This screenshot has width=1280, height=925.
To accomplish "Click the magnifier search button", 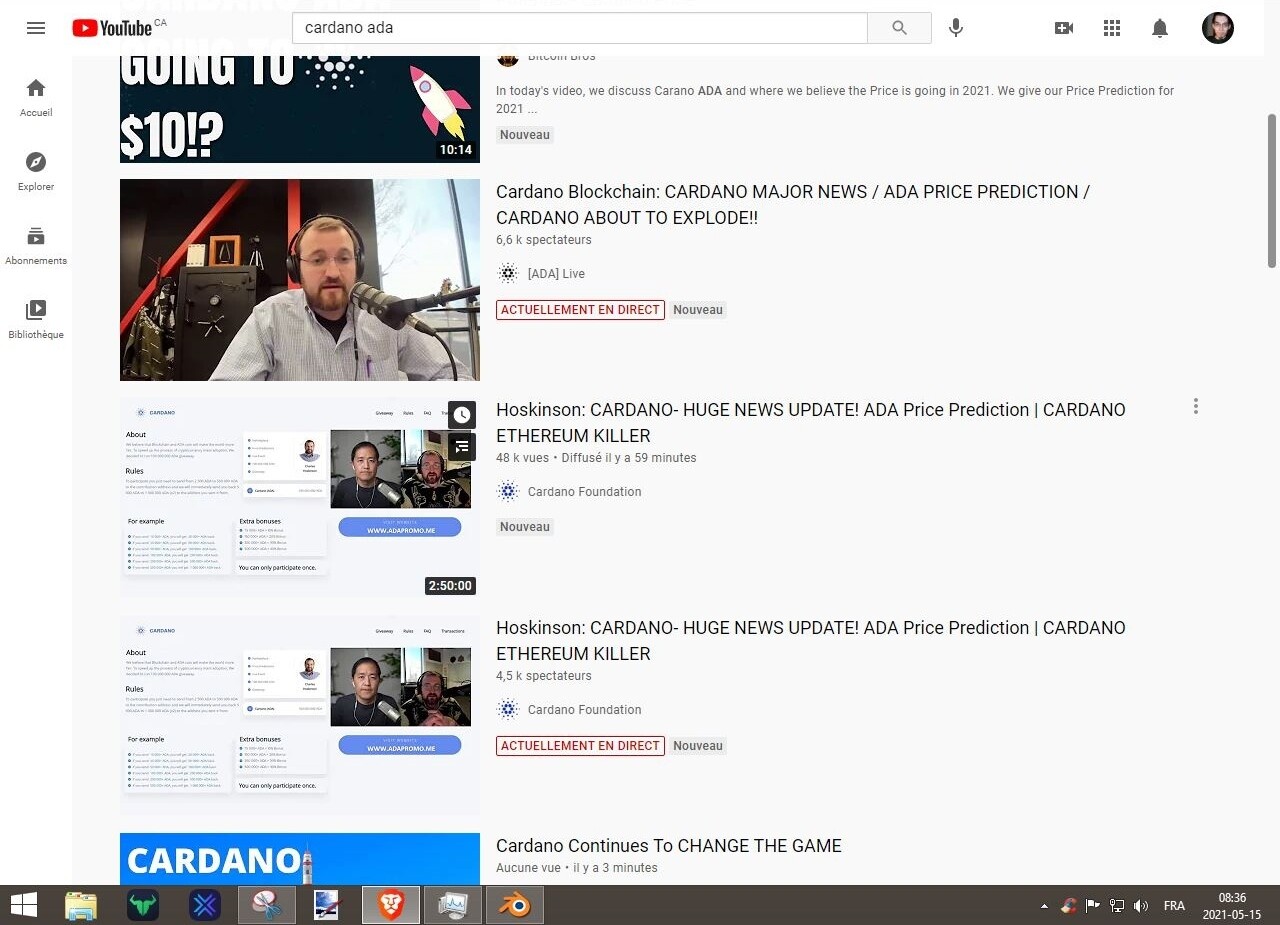I will [x=899, y=28].
